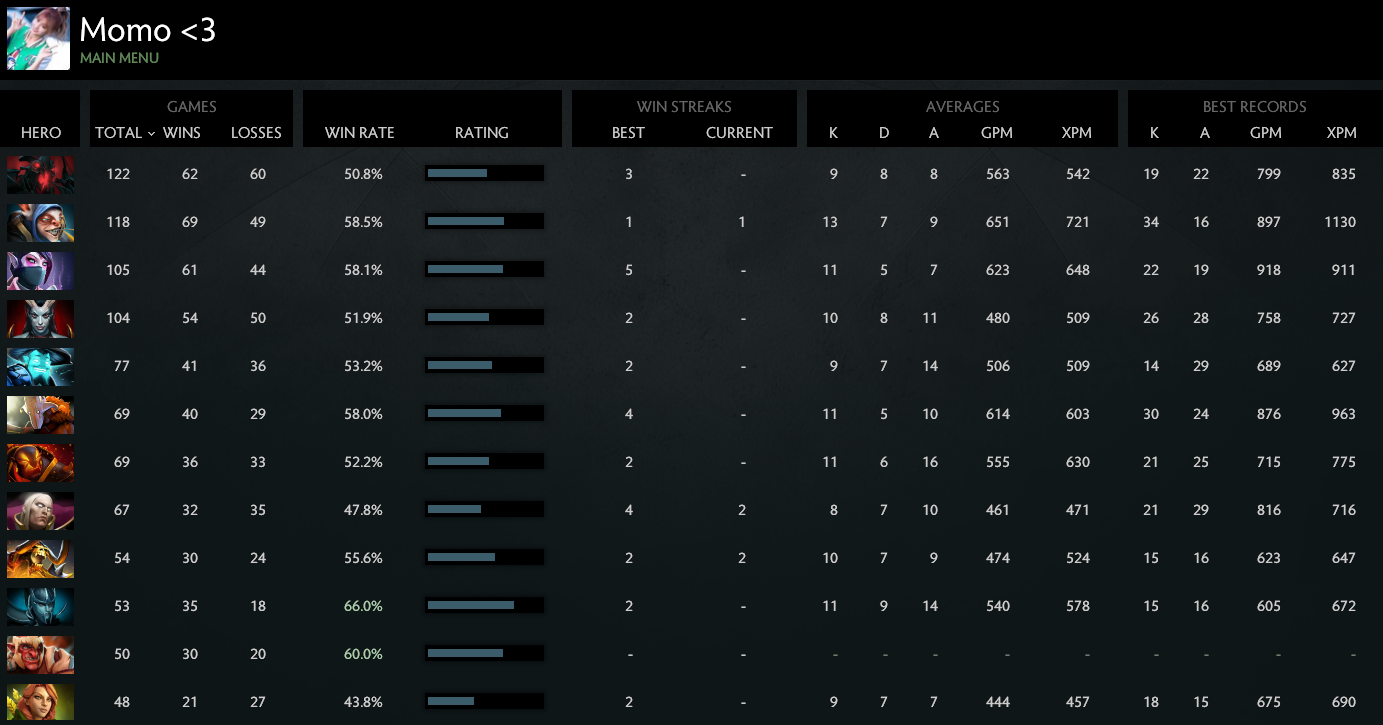This screenshot has height=725, width=1383.
Task: Click the player name Momo <3
Action: 147,31
